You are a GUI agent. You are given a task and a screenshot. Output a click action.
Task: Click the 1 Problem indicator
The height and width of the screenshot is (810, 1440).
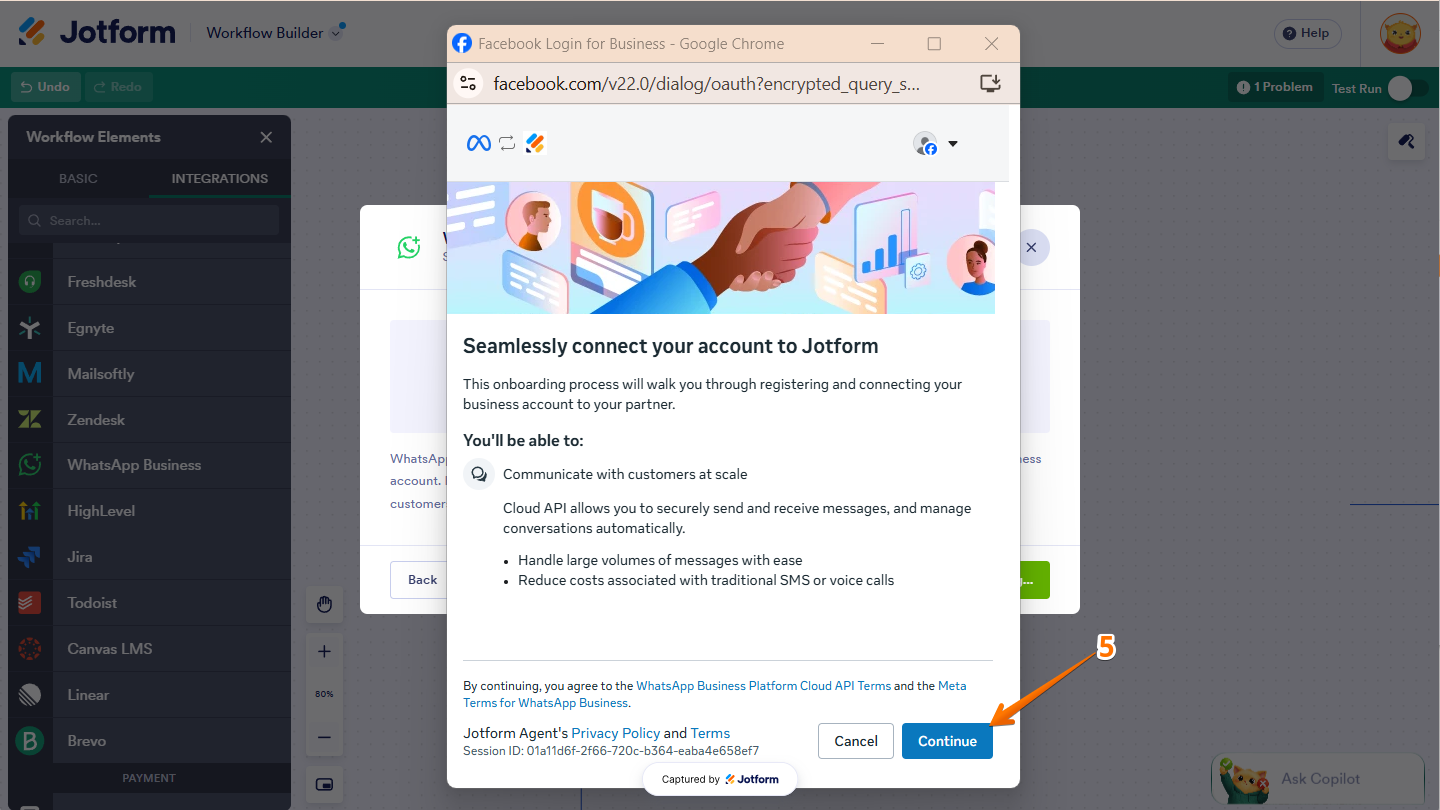pyautogui.click(x=1275, y=87)
